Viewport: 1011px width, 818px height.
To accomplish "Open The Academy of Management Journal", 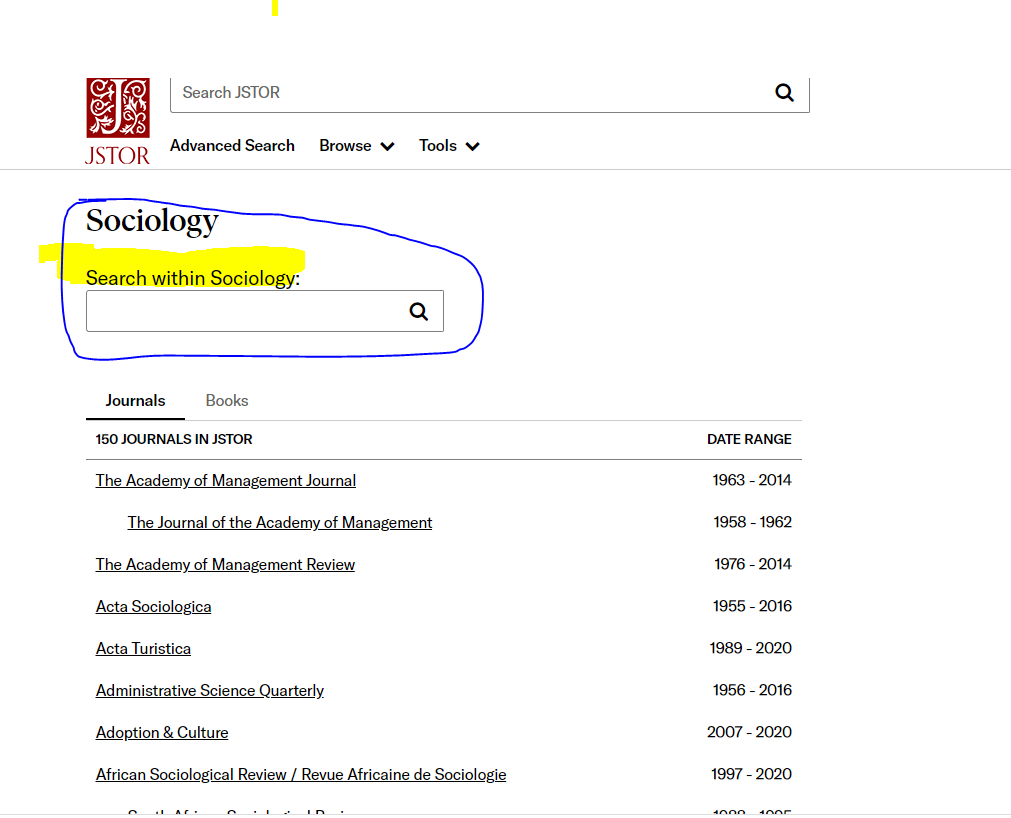I will coord(226,481).
